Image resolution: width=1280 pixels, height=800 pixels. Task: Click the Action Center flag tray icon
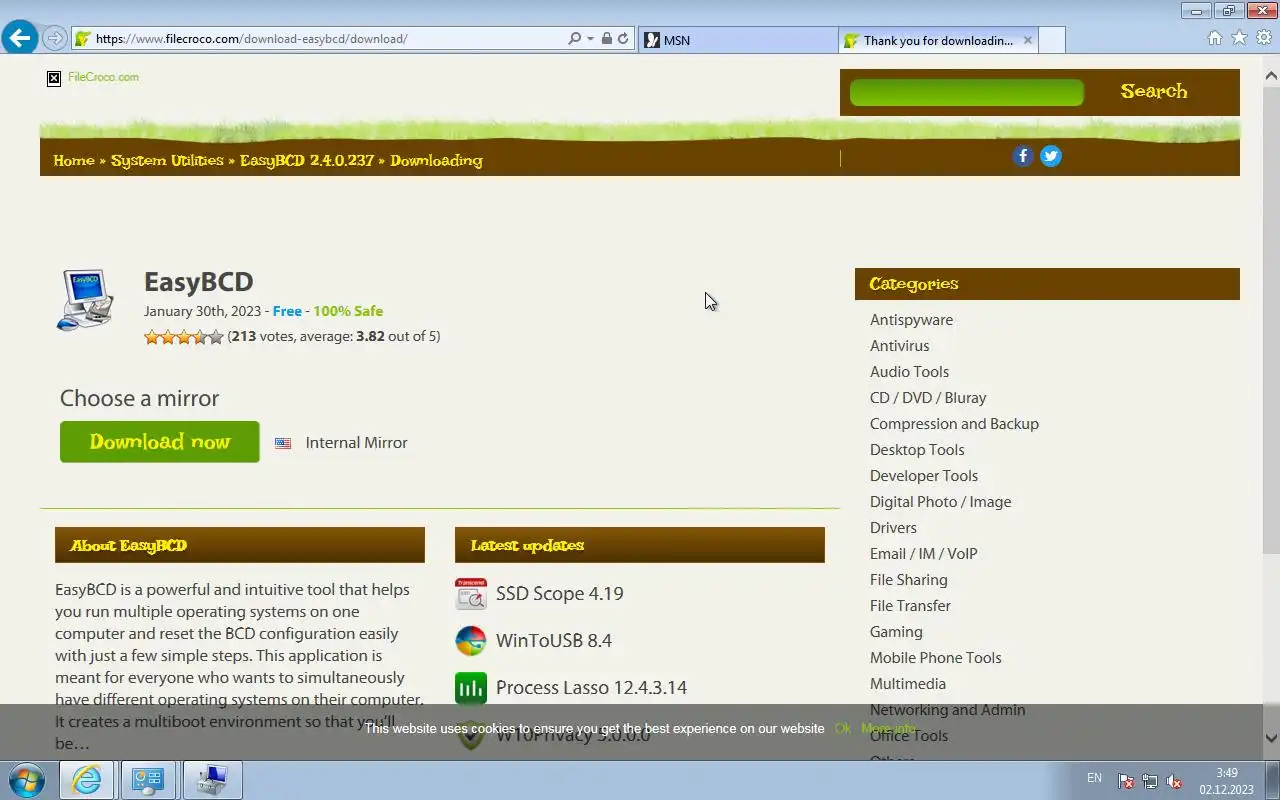pos(1126,781)
